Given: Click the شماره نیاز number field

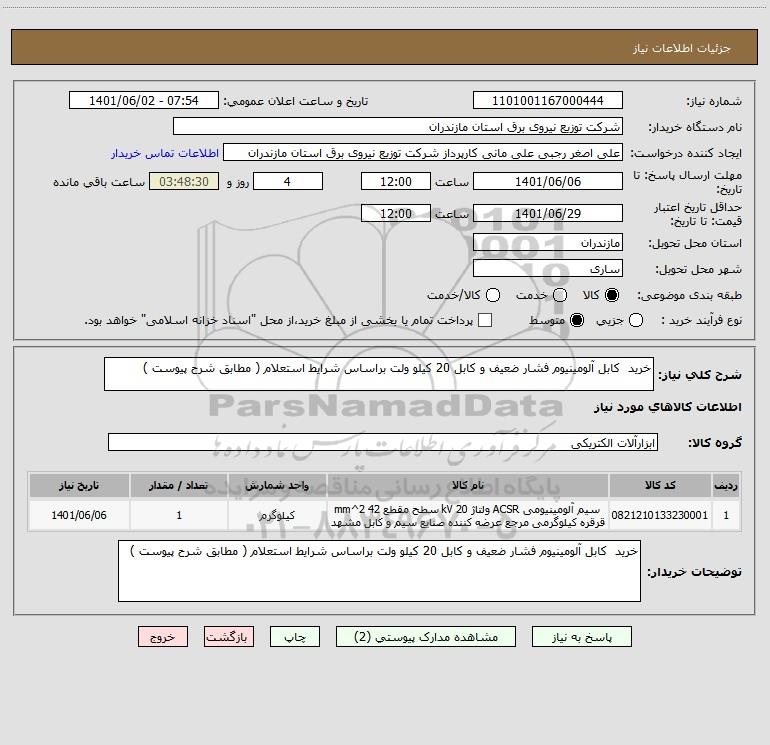Looking at the screenshot, I should [x=548, y=100].
